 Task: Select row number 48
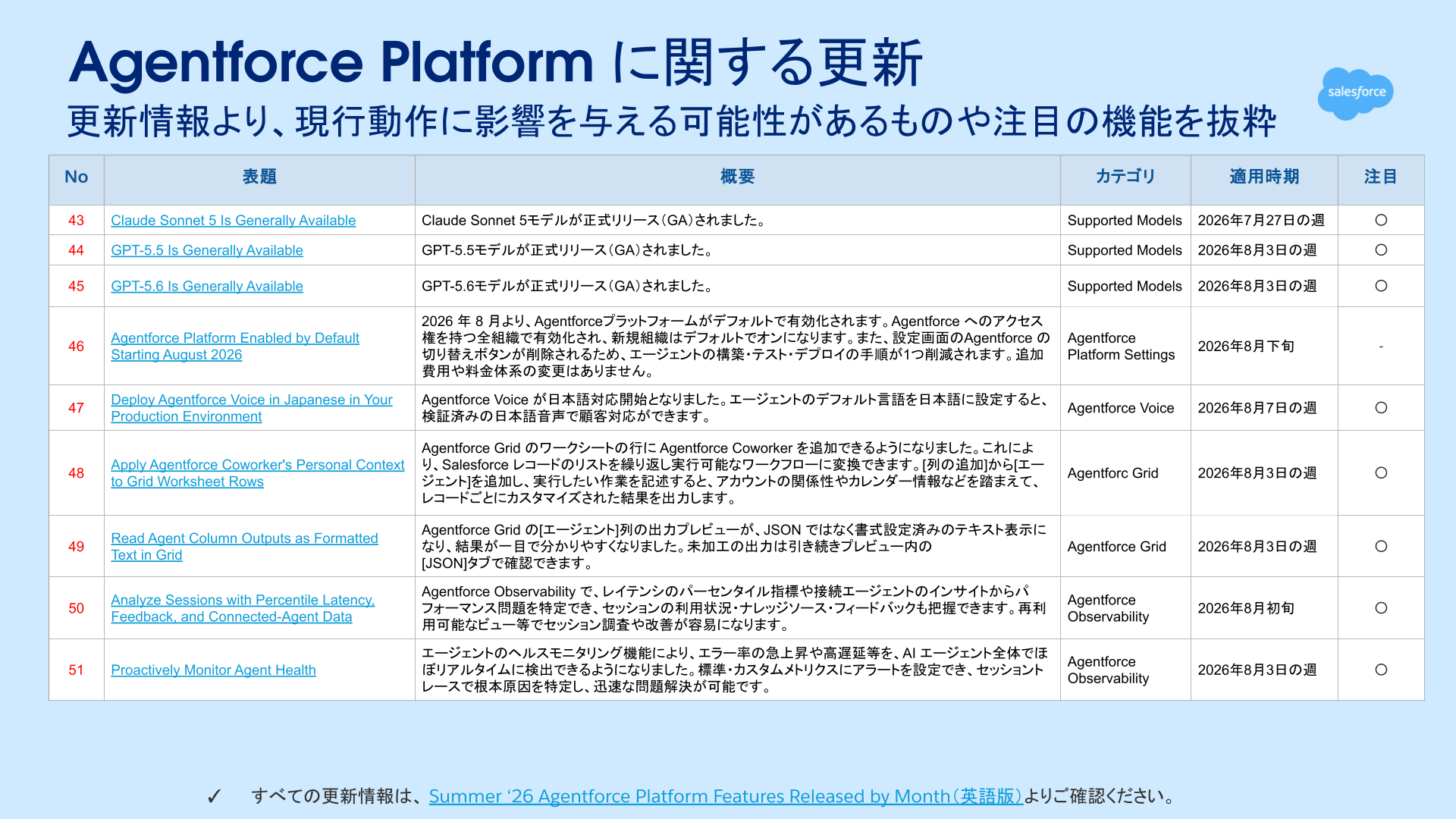coord(77,473)
